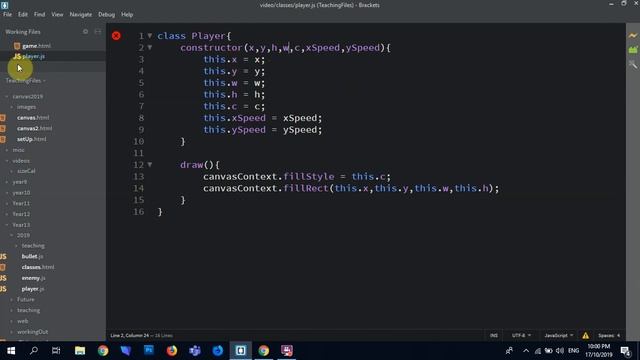Expand the Year11 folder
The image size is (640, 360).
(x=7, y=203)
